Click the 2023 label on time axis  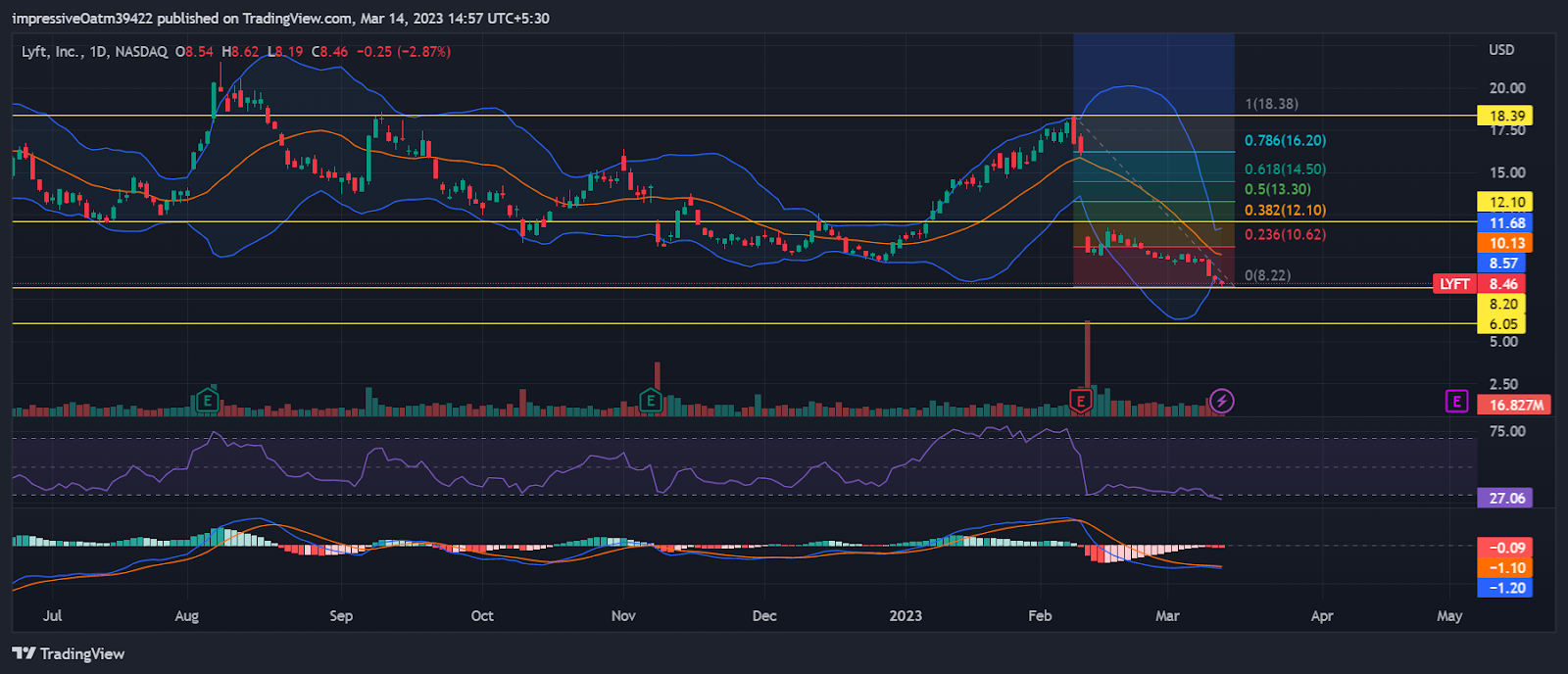click(x=906, y=615)
